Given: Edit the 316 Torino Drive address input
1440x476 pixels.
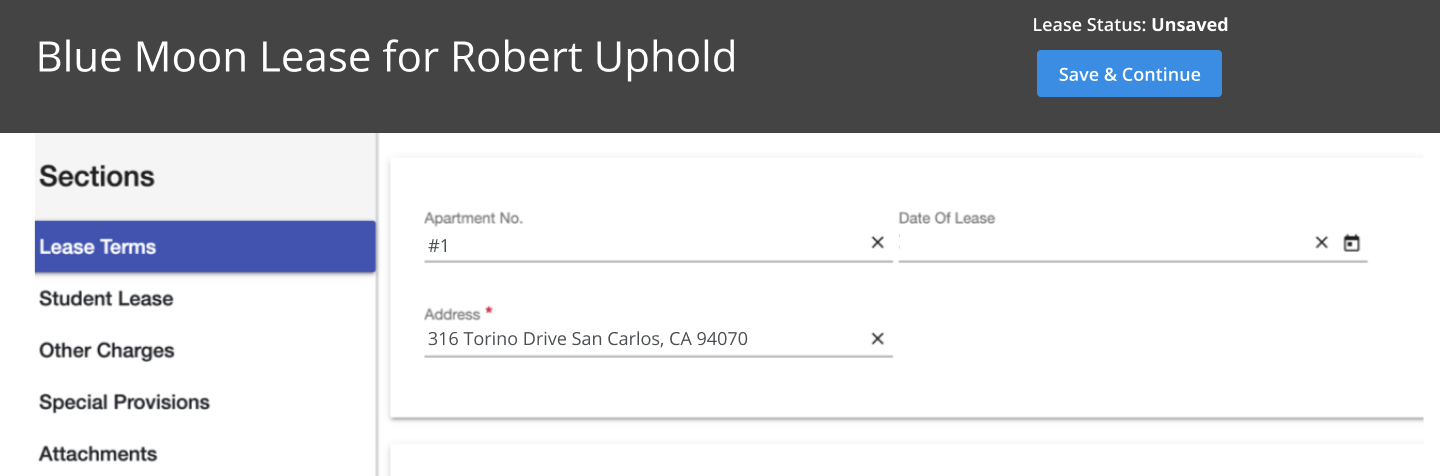Looking at the screenshot, I should click(x=640, y=340).
